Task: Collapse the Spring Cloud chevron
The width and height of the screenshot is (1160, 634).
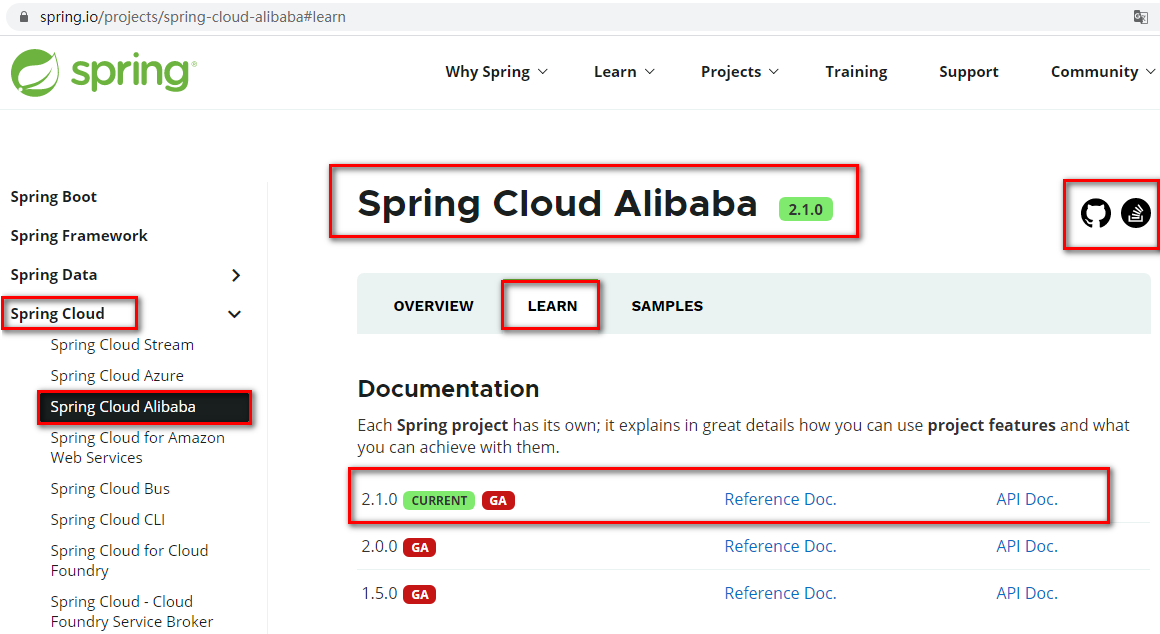Action: coord(235,314)
